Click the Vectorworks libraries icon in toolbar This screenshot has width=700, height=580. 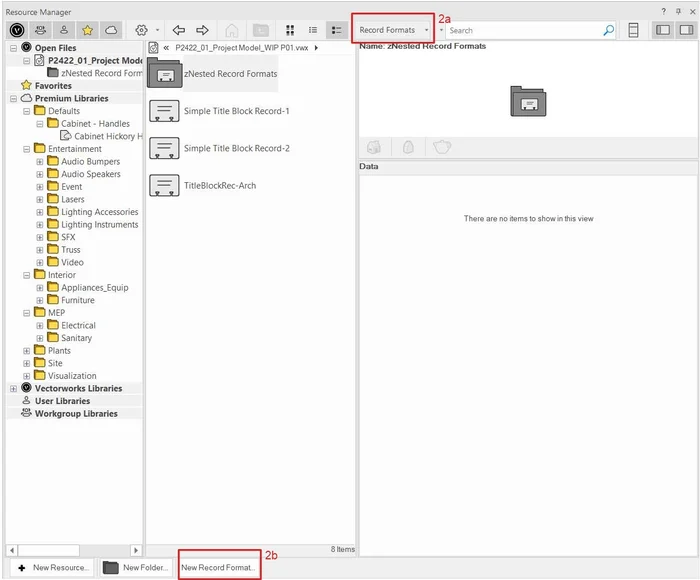tap(17, 31)
